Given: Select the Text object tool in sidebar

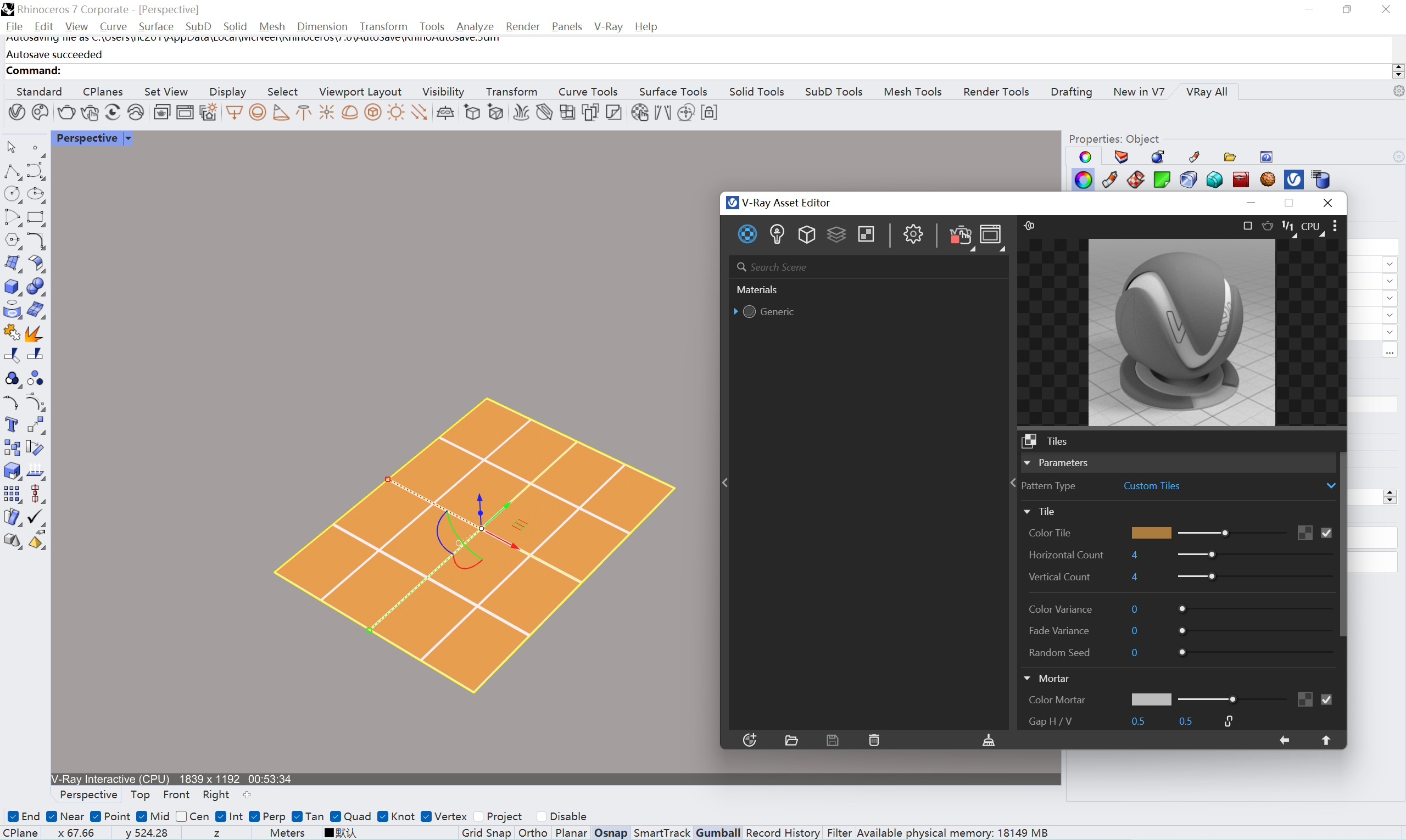Looking at the screenshot, I should (12, 424).
